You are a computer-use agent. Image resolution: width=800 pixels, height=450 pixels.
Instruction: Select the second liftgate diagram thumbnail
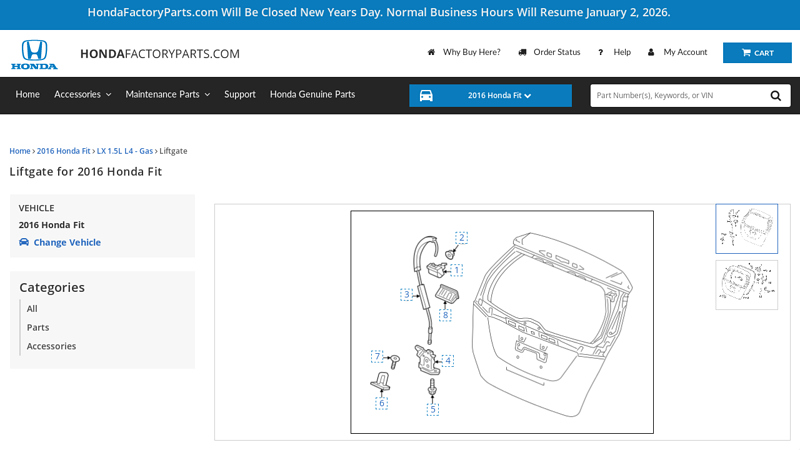coord(746,285)
